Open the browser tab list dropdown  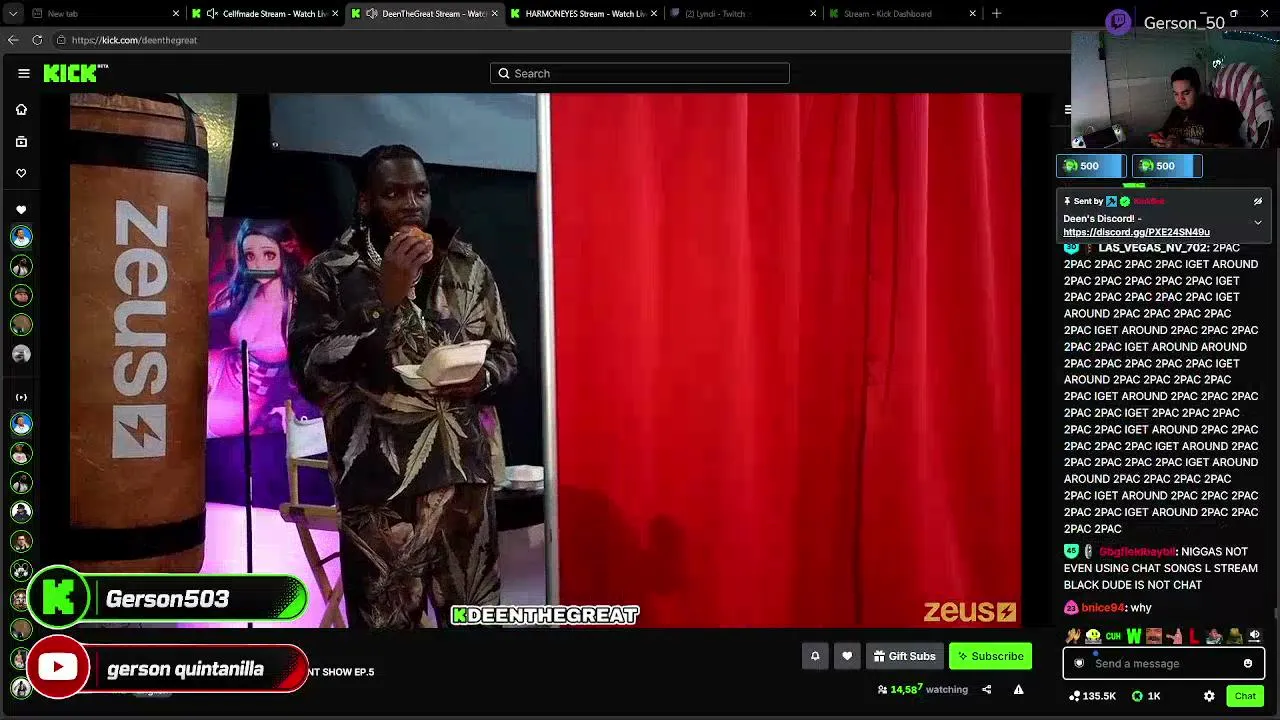tap(12, 14)
